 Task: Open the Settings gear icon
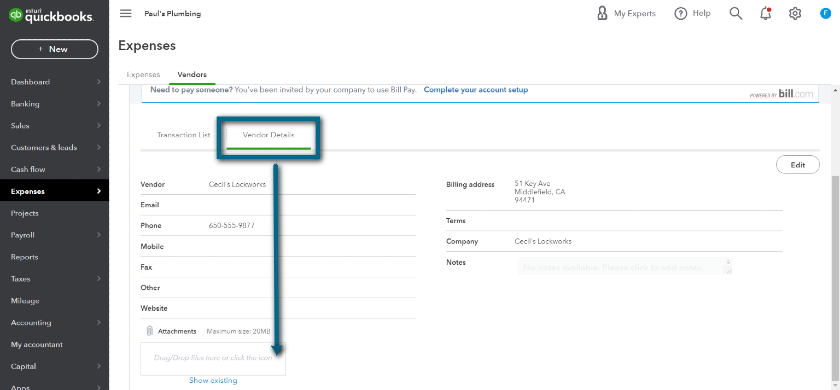click(x=795, y=13)
